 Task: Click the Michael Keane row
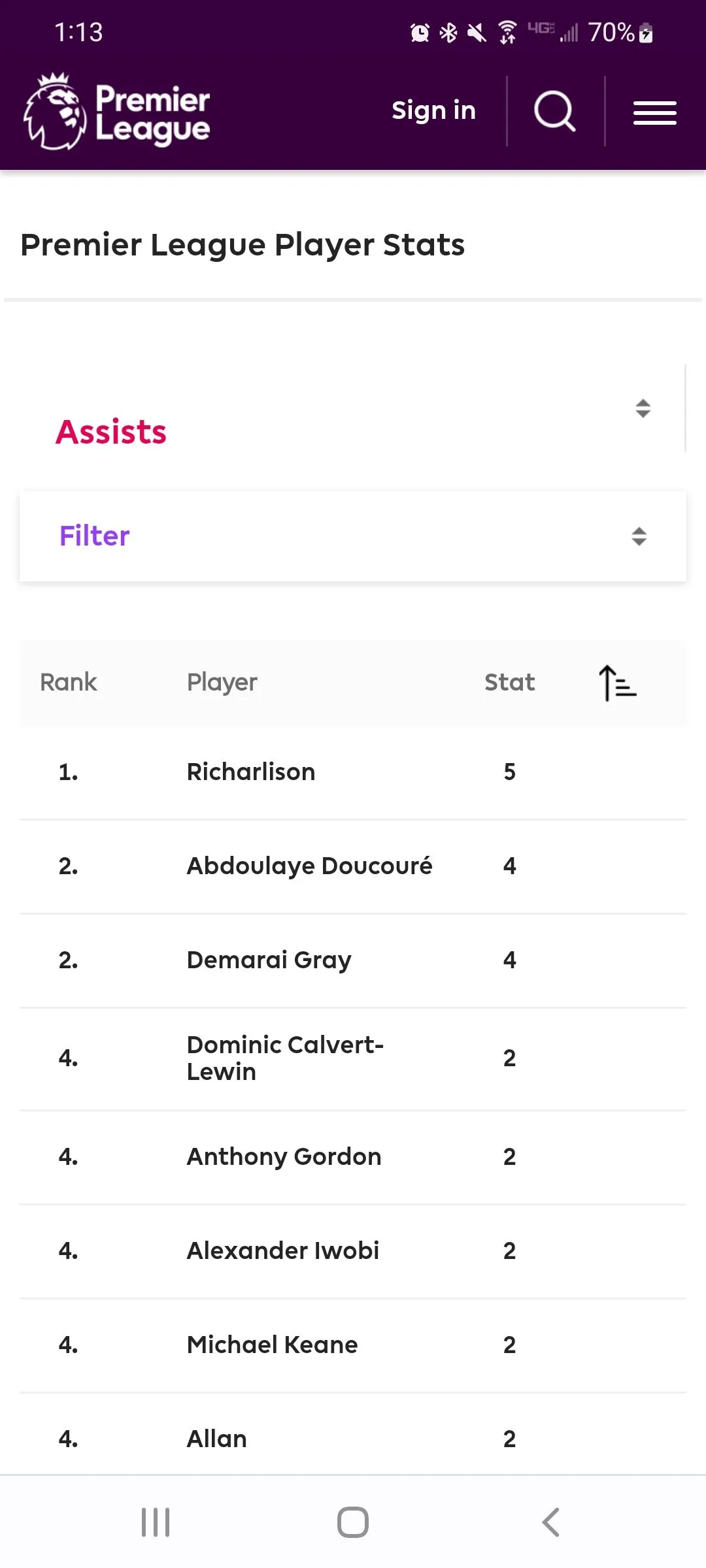[272, 1345]
